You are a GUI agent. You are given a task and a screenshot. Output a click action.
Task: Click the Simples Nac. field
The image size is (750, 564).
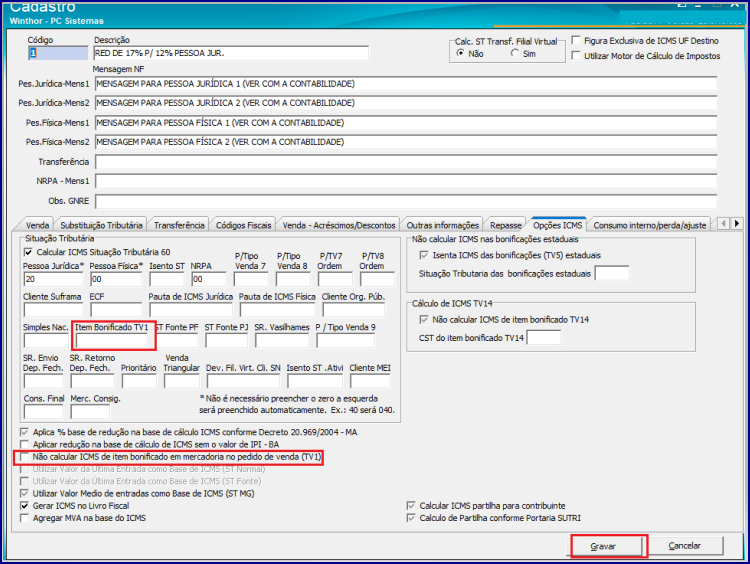point(46,340)
